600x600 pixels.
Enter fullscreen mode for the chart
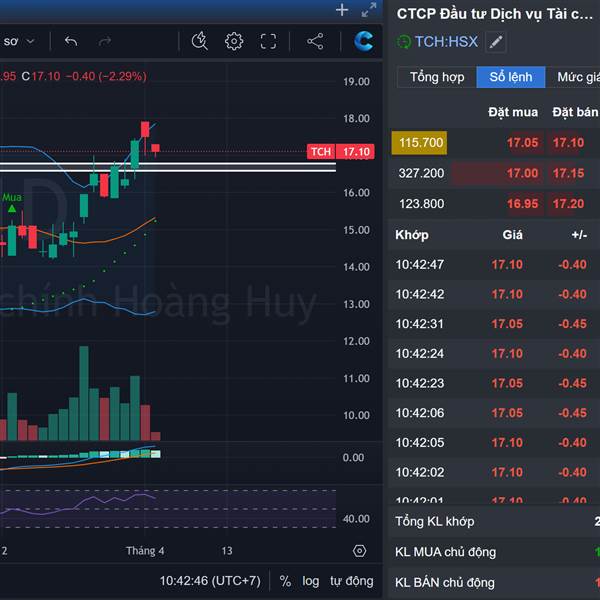268,41
